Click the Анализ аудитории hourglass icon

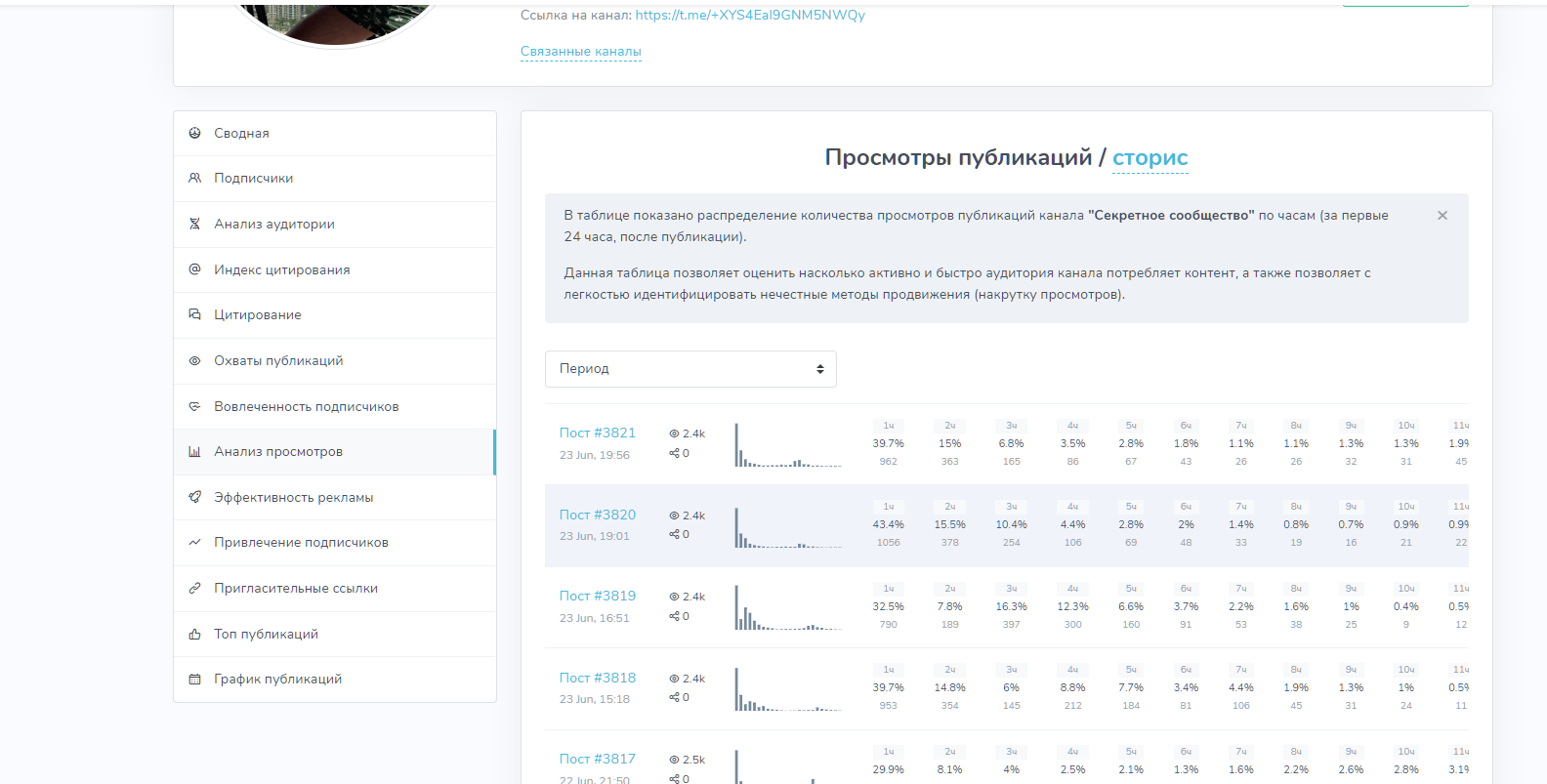194,224
